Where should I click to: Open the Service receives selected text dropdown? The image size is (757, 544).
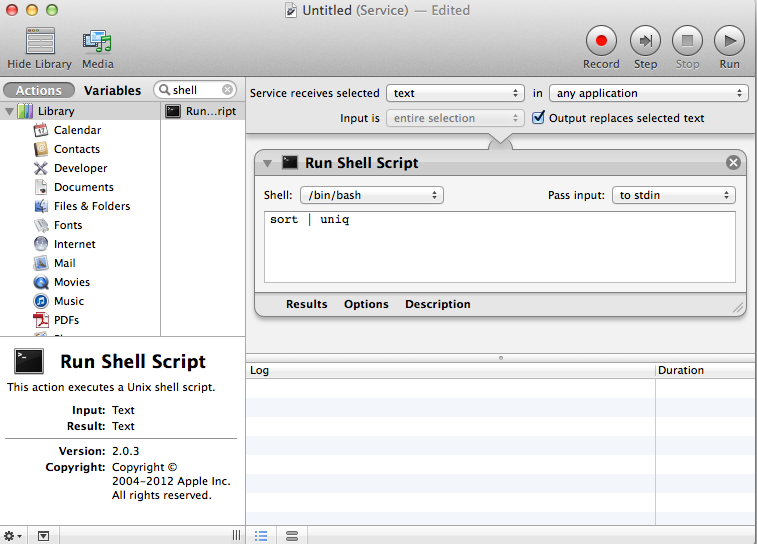click(455, 93)
